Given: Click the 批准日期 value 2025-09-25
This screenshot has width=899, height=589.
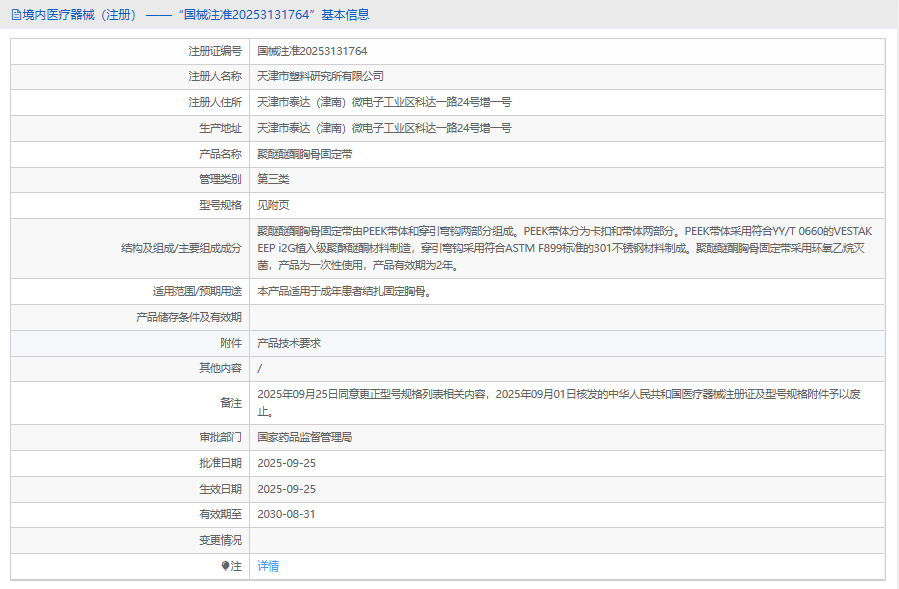Looking at the screenshot, I should [x=286, y=463].
